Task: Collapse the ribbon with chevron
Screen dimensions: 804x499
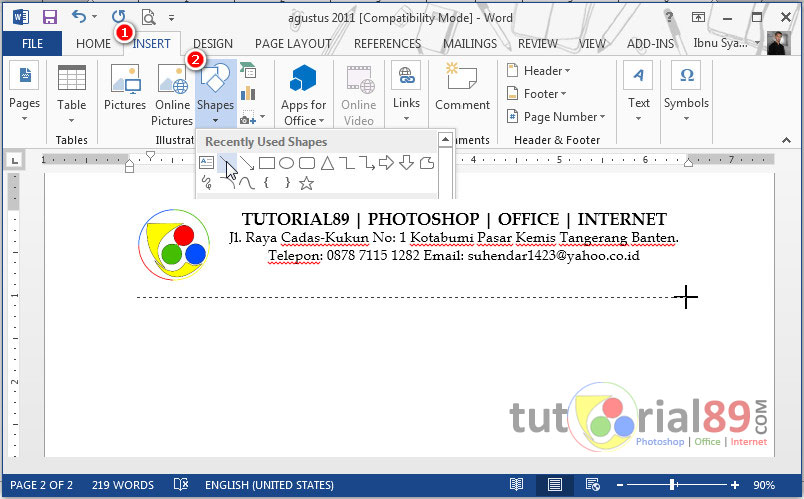Action: coord(786,140)
